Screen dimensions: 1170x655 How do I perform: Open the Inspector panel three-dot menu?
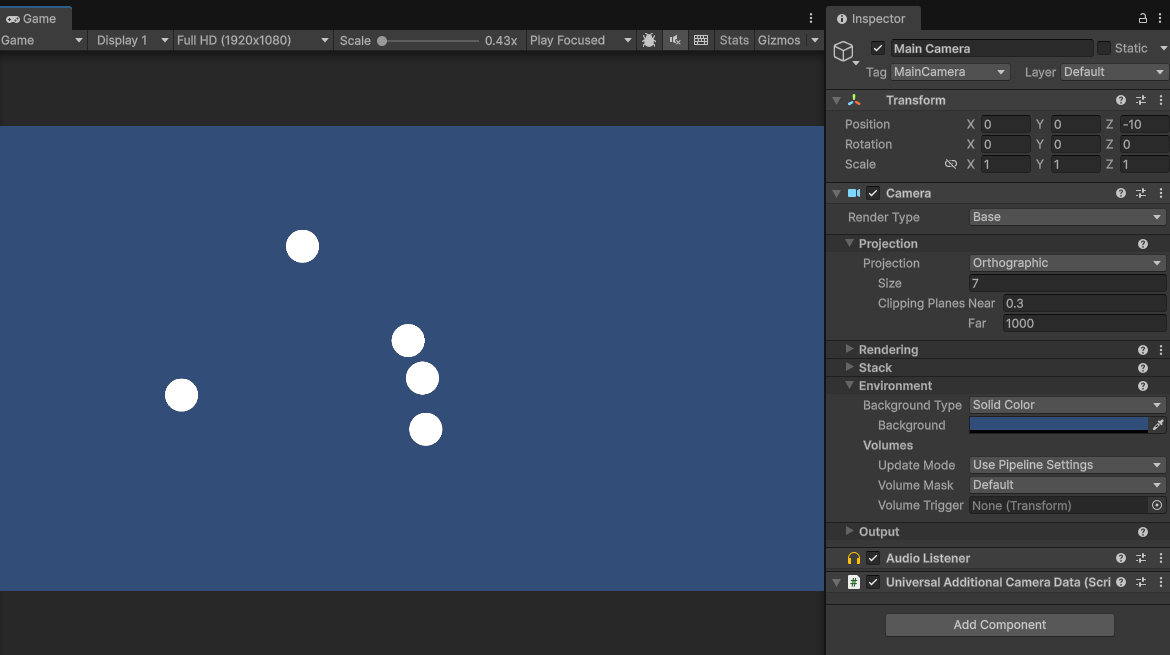tap(1160, 19)
